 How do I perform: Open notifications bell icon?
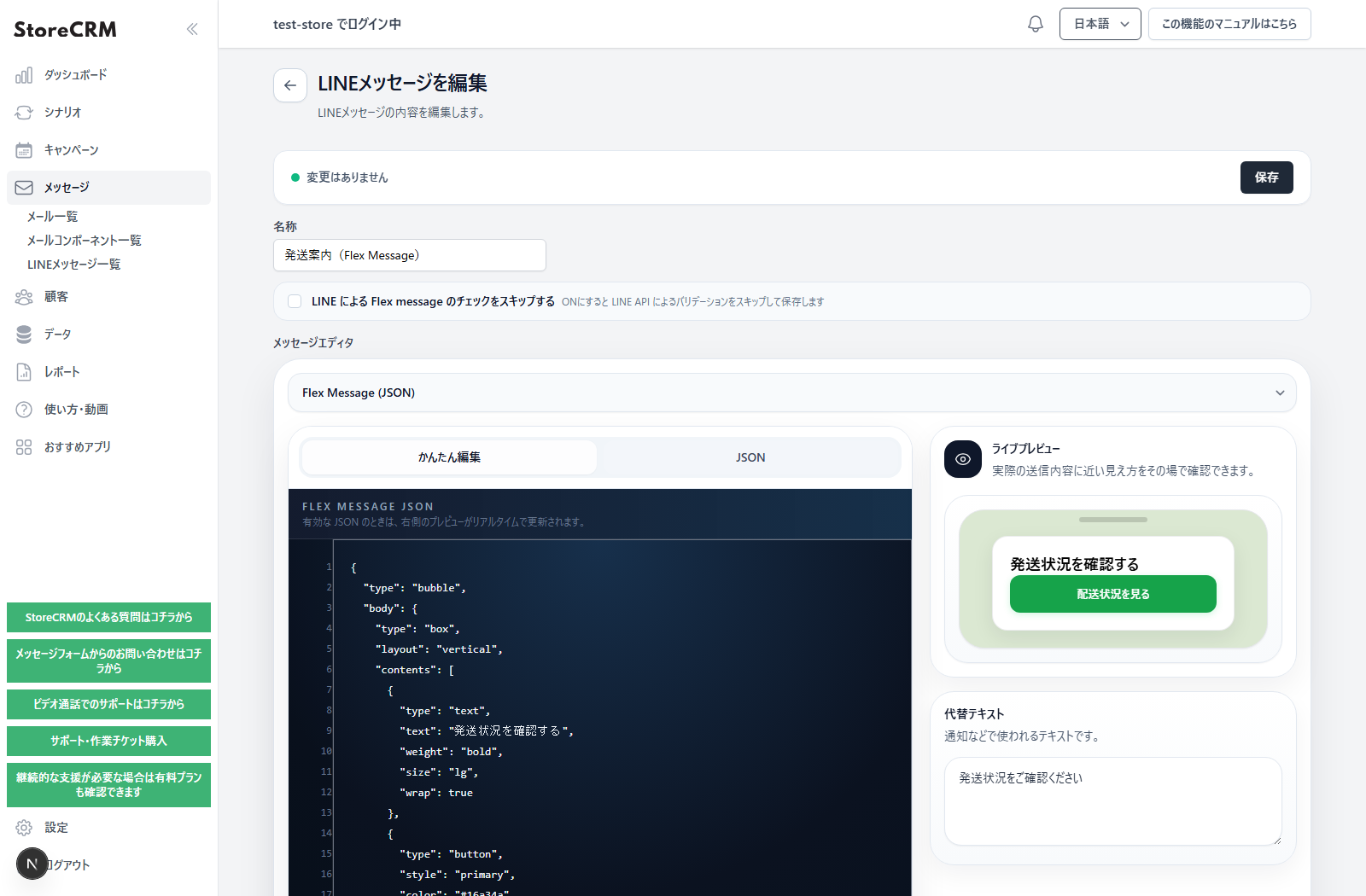click(x=1036, y=24)
